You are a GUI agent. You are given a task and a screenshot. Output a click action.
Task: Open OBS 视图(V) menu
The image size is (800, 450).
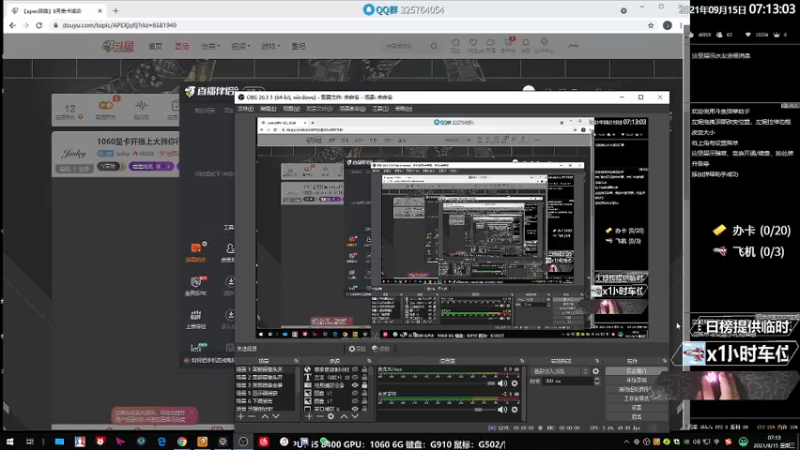click(291, 109)
